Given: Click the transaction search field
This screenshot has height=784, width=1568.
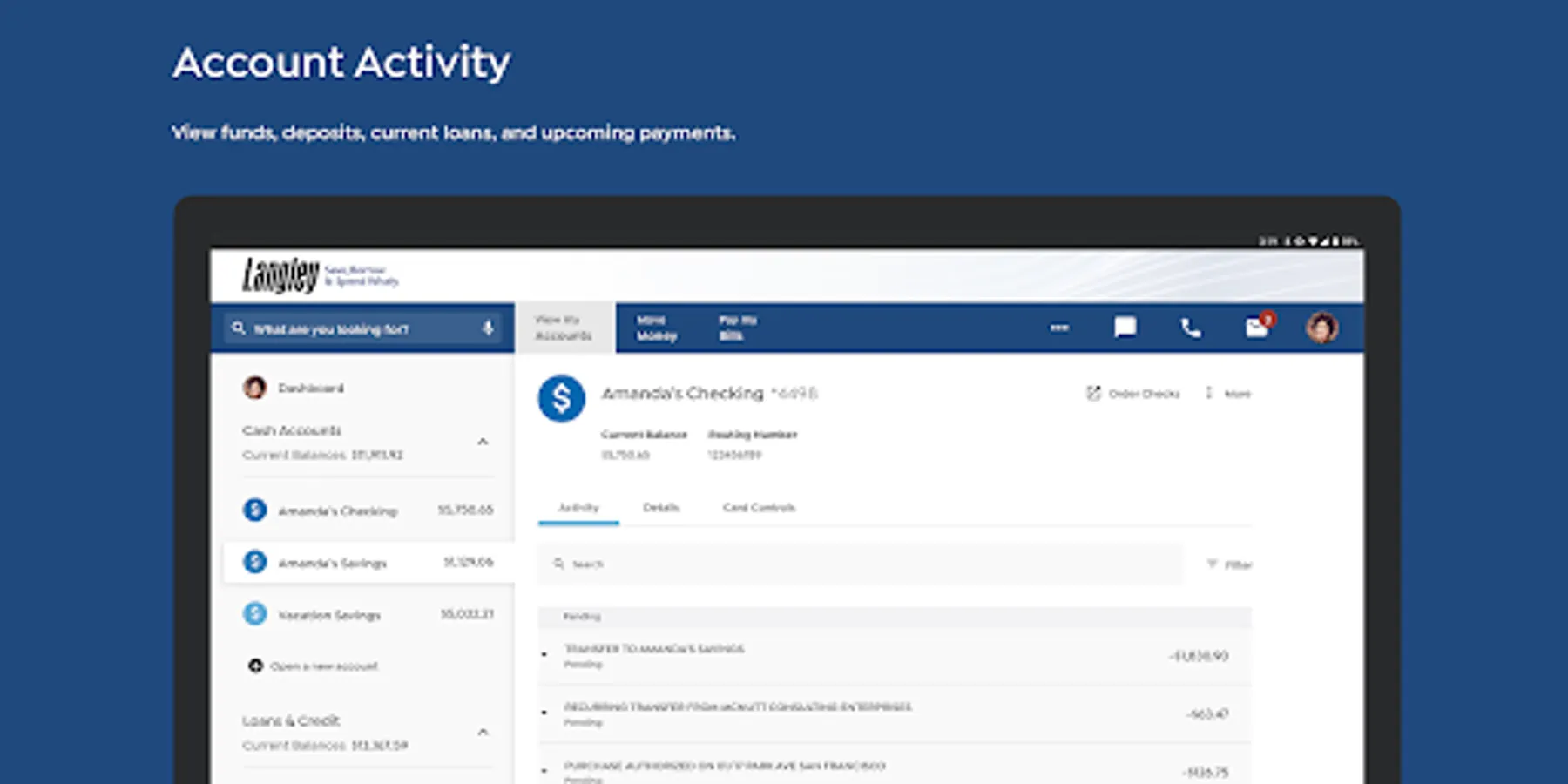Looking at the screenshot, I should point(862,564).
